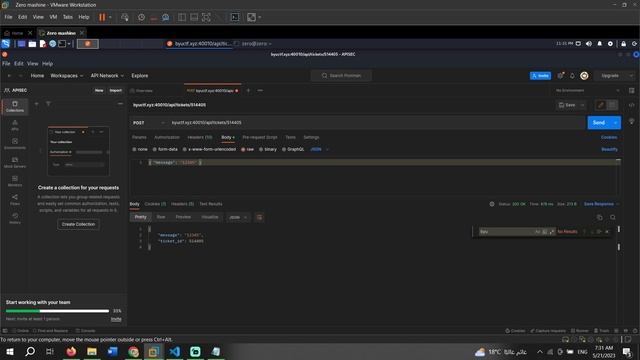The image size is (640, 360).
Task: Expand the Save button dropdown arrow
Action: point(582,105)
